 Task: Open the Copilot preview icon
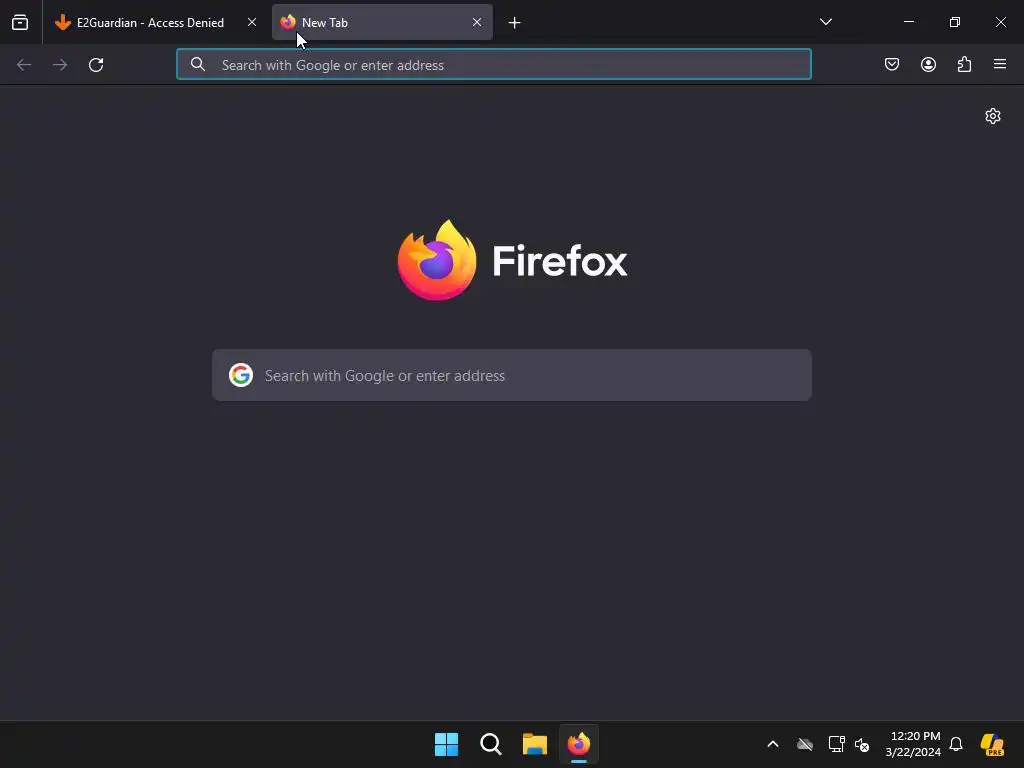click(993, 744)
